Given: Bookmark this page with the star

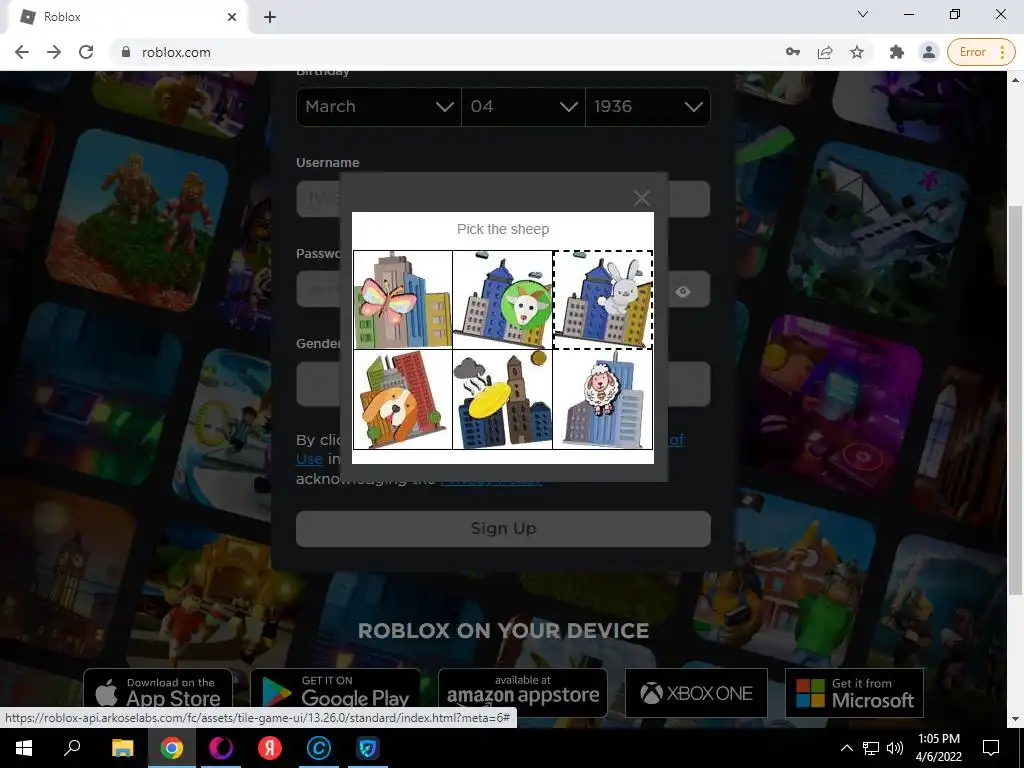Looking at the screenshot, I should [x=857, y=52].
